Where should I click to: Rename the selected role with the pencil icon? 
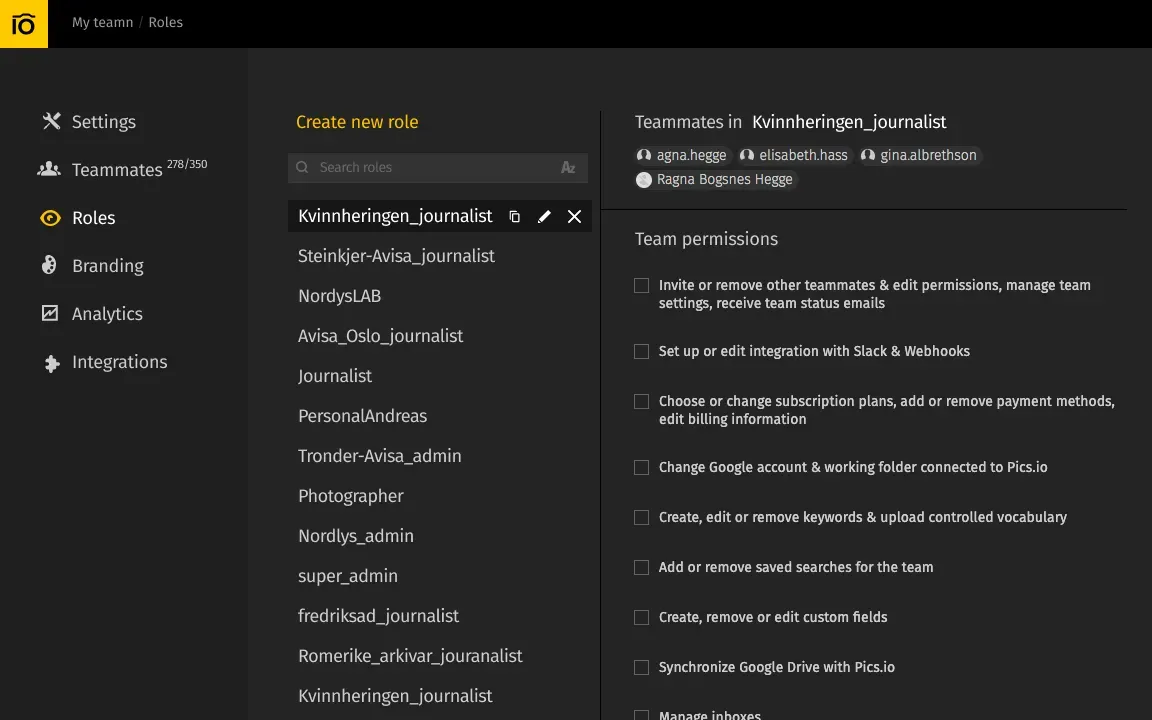point(544,216)
